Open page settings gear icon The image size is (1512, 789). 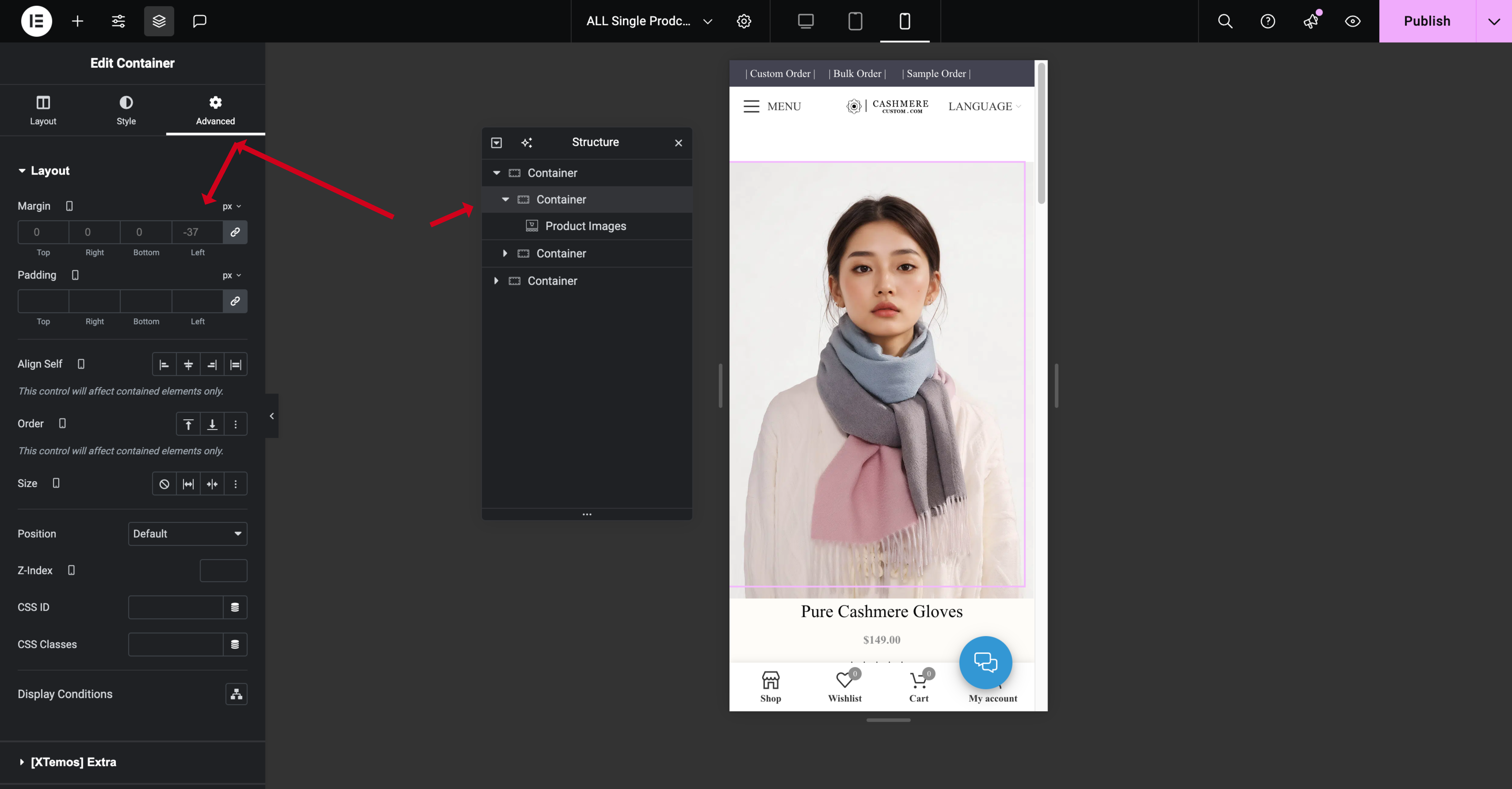click(744, 21)
